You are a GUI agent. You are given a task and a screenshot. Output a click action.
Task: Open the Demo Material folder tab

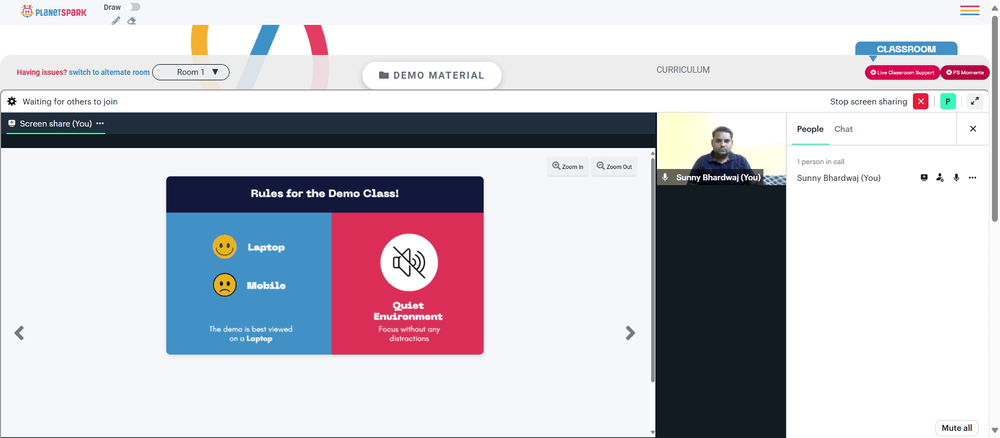click(432, 75)
